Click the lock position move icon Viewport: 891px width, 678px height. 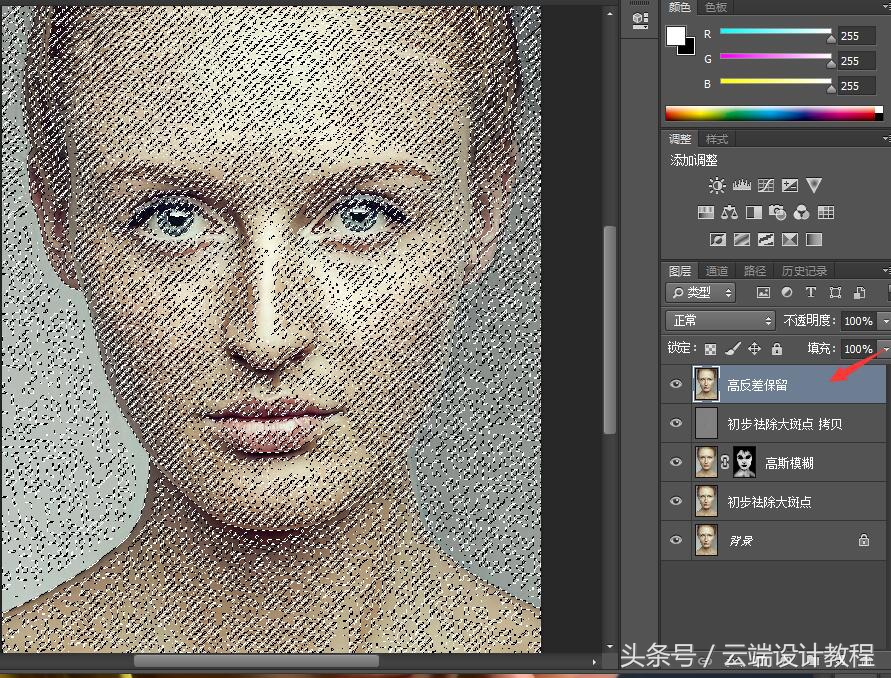tap(754, 349)
